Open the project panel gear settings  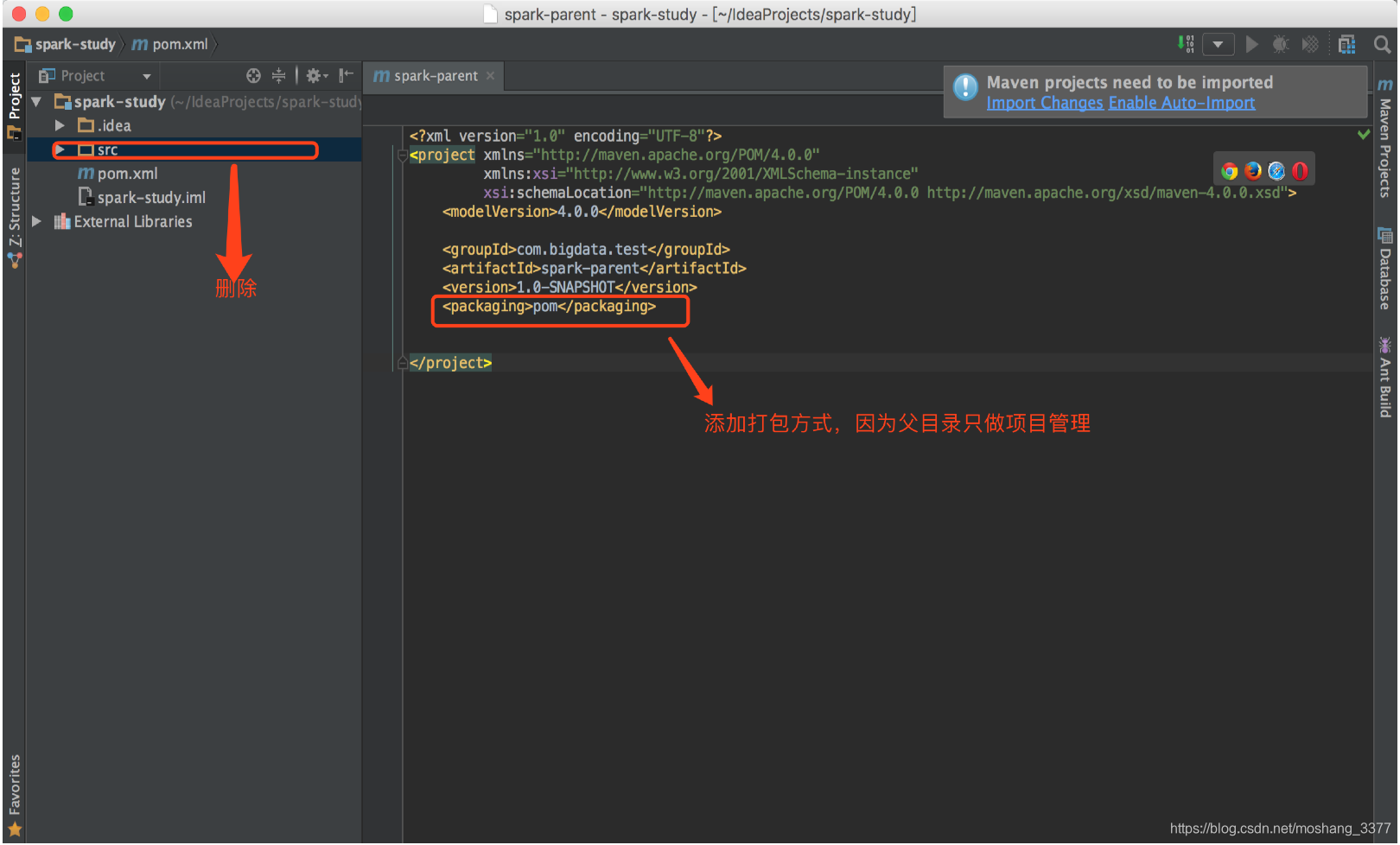point(316,76)
